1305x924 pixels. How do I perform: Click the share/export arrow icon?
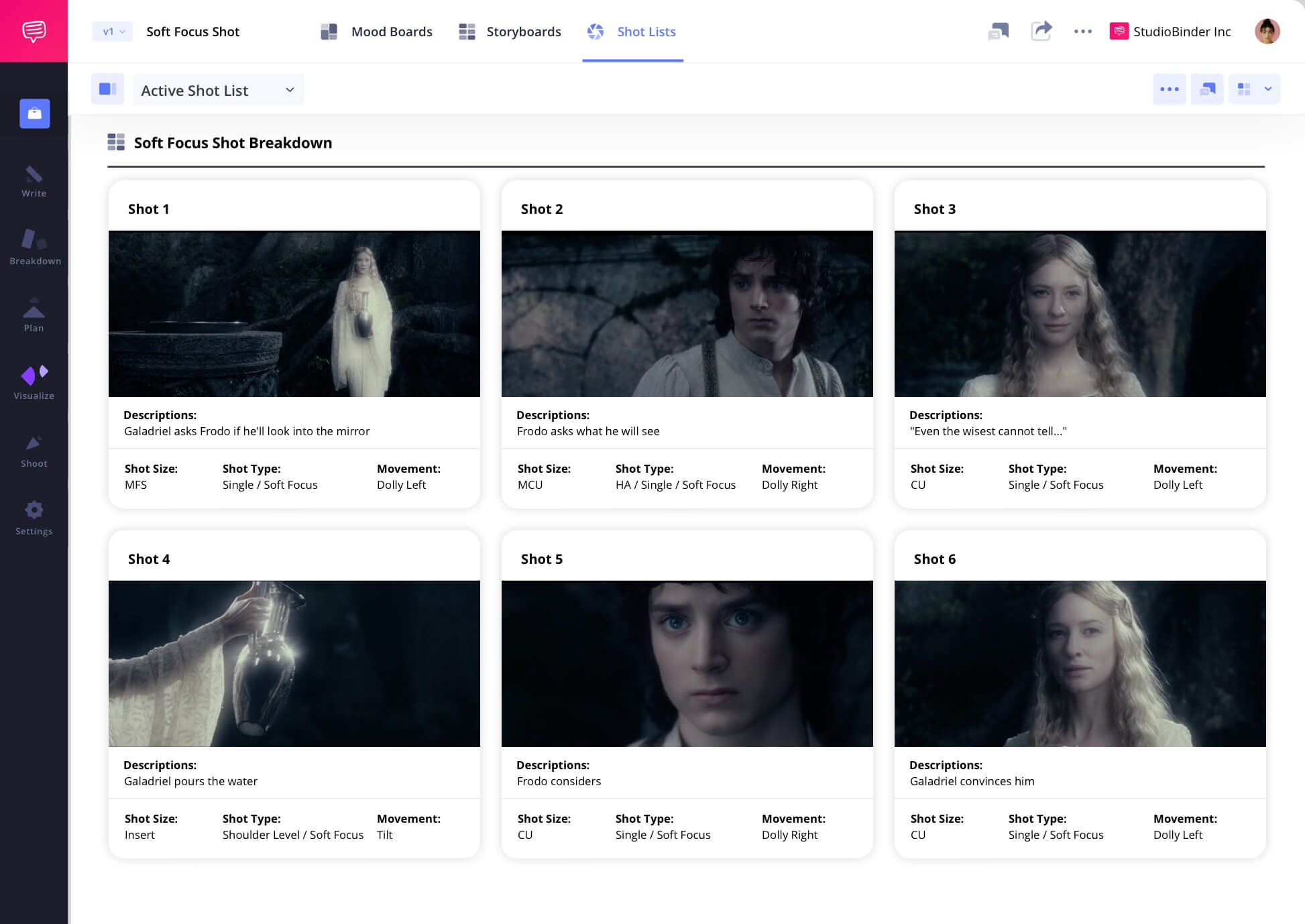click(1041, 31)
